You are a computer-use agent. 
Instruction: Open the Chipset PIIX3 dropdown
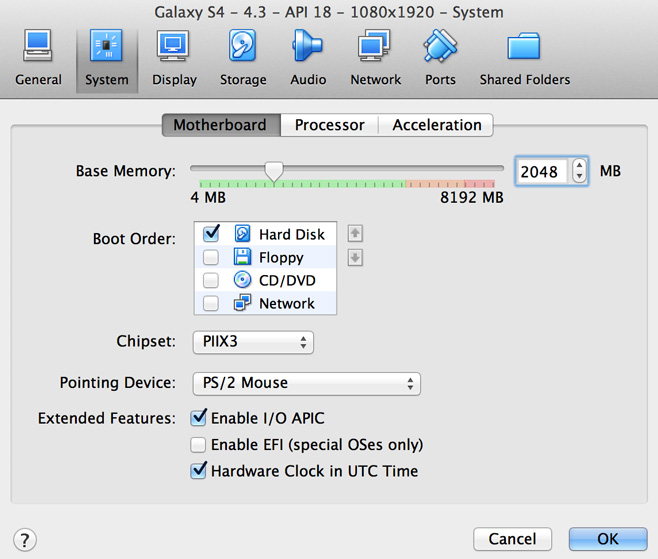(x=253, y=342)
